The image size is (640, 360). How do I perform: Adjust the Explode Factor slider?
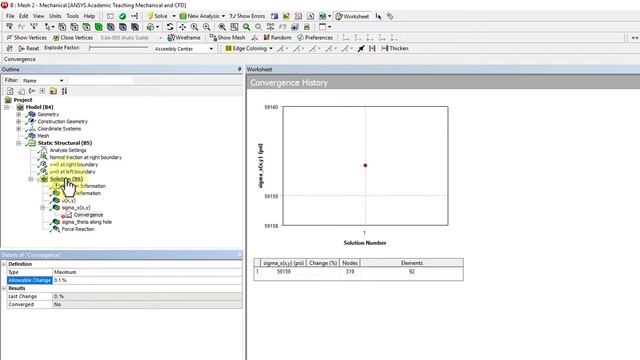118,48
